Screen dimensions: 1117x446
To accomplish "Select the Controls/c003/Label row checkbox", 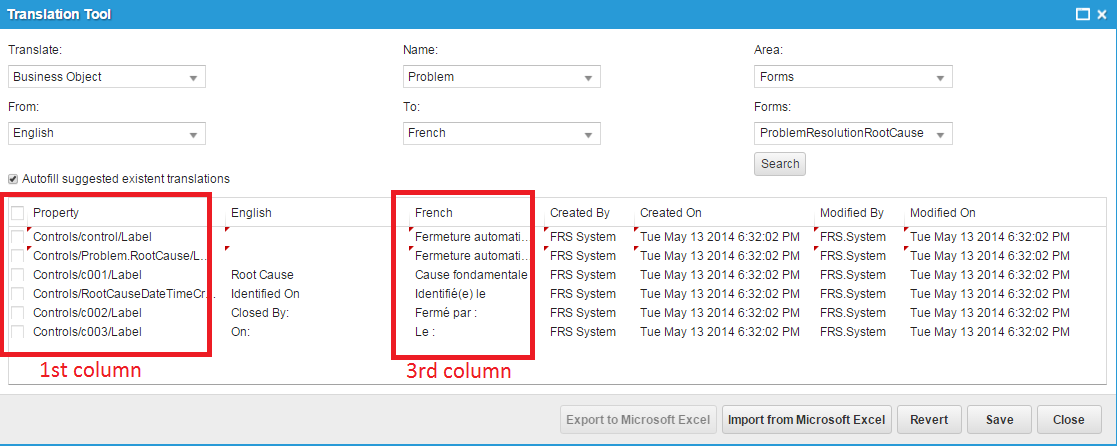I will 18,332.
